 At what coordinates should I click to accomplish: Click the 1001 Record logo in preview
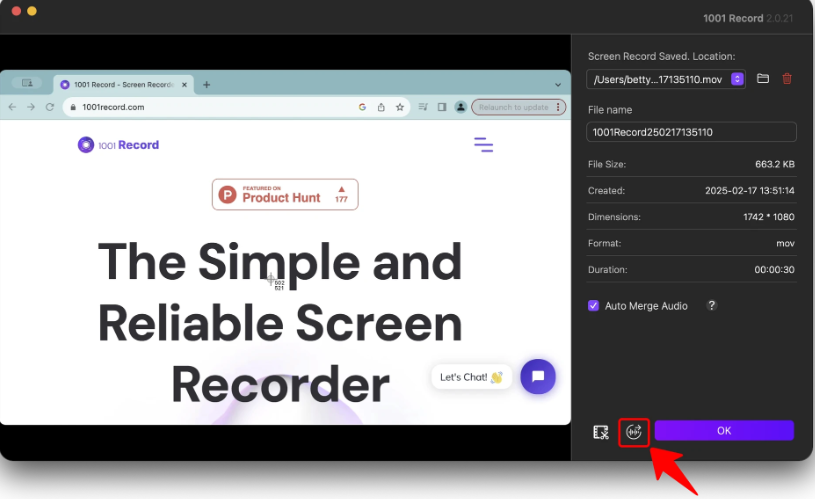[x=119, y=145]
